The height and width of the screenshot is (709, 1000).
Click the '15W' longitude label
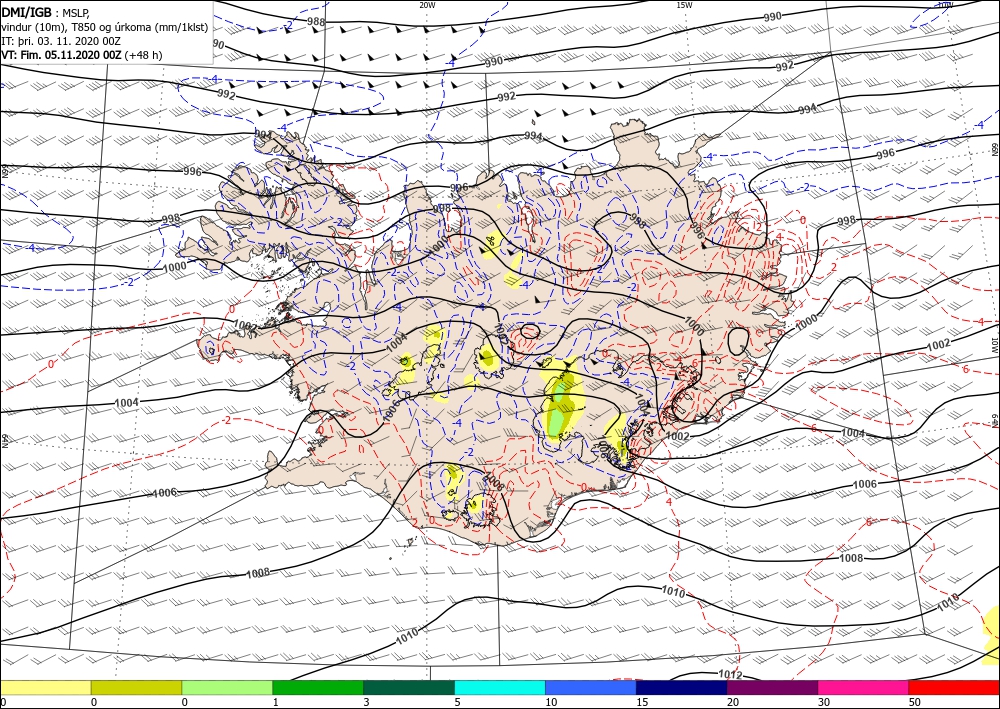(x=684, y=5)
